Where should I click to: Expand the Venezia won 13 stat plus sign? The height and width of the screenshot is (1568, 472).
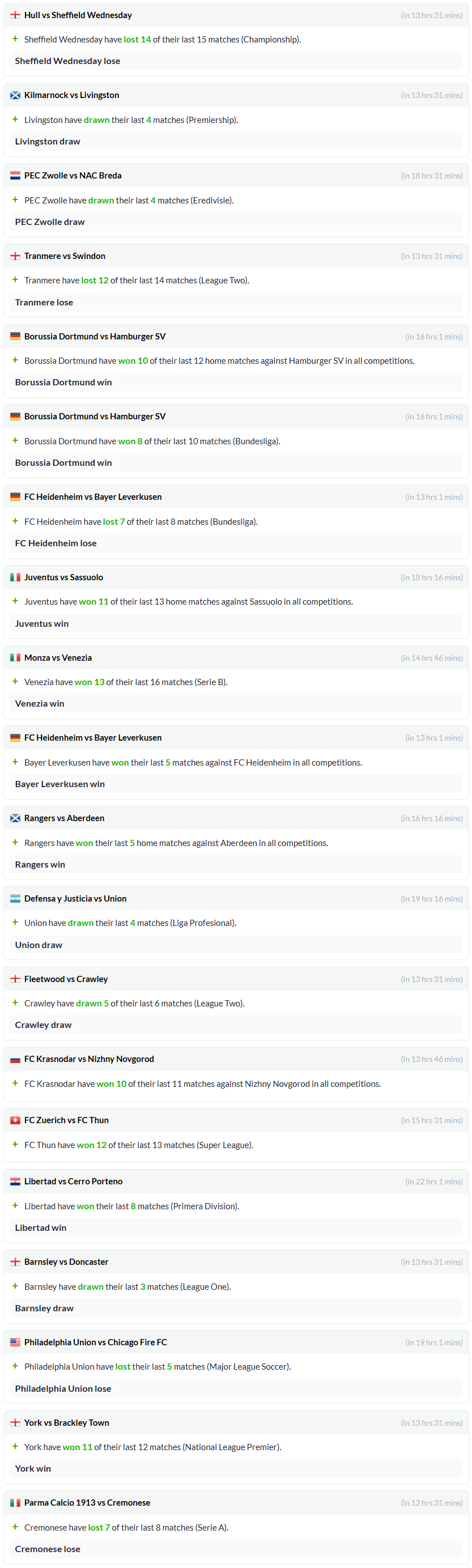tap(15, 682)
